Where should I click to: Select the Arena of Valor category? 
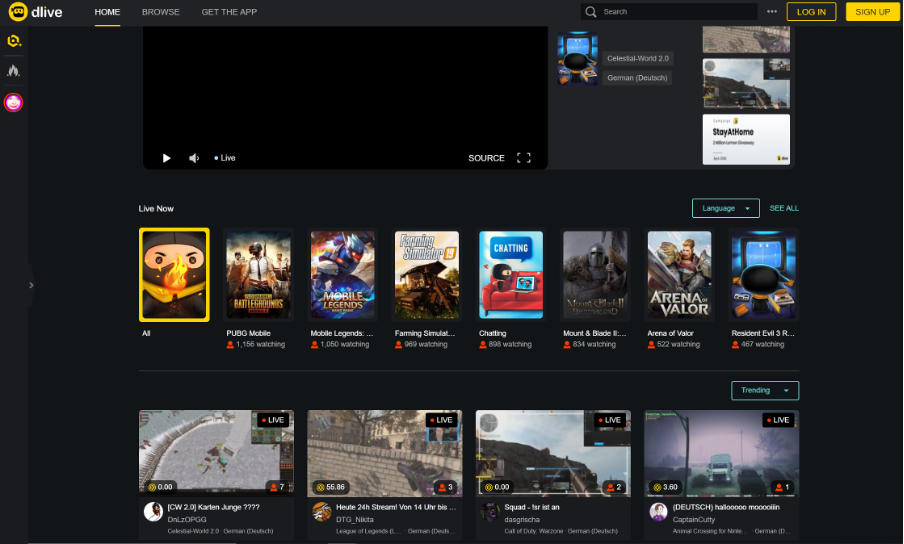pos(679,275)
